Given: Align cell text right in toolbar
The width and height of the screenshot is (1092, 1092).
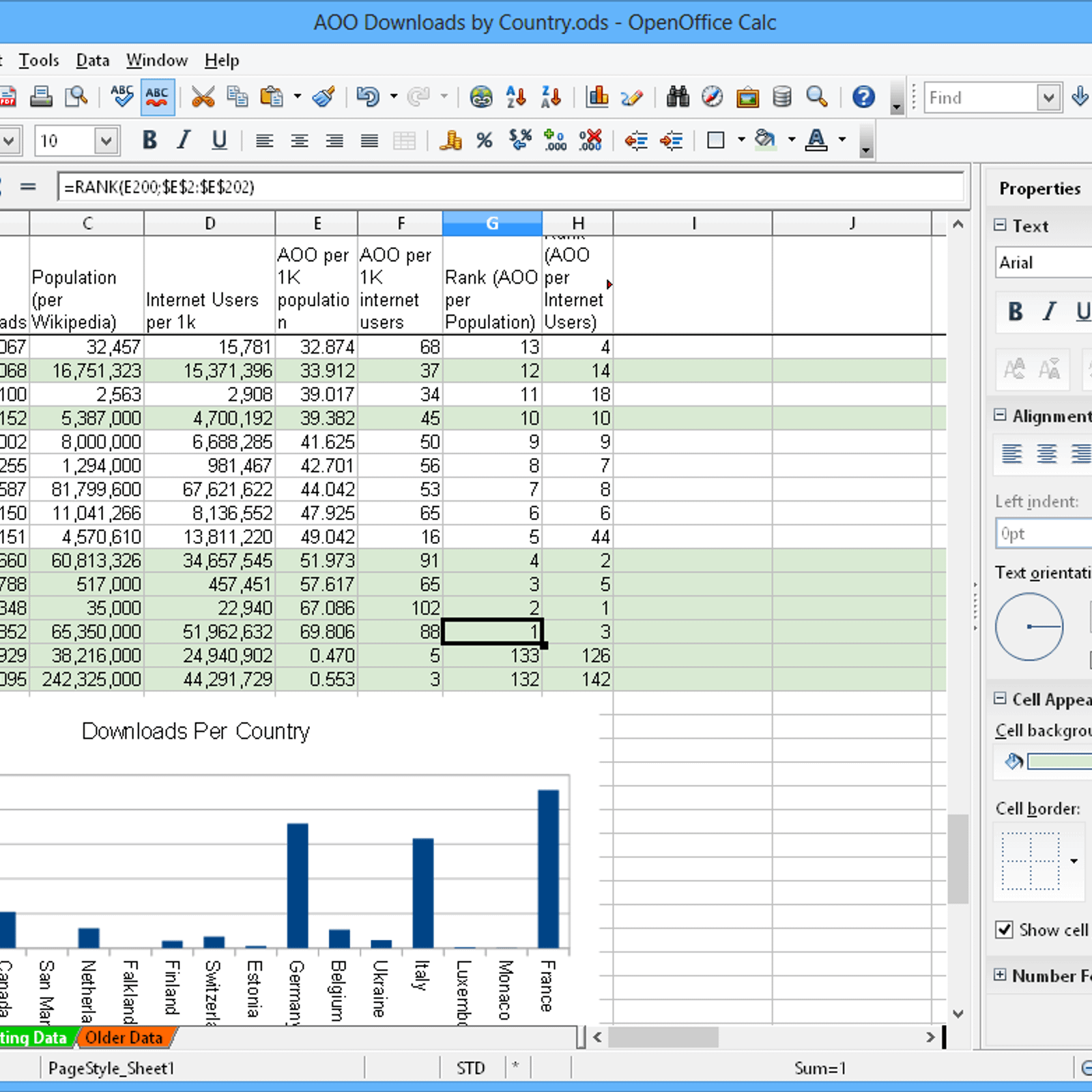Looking at the screenshot, I should [x=334, y=141].
